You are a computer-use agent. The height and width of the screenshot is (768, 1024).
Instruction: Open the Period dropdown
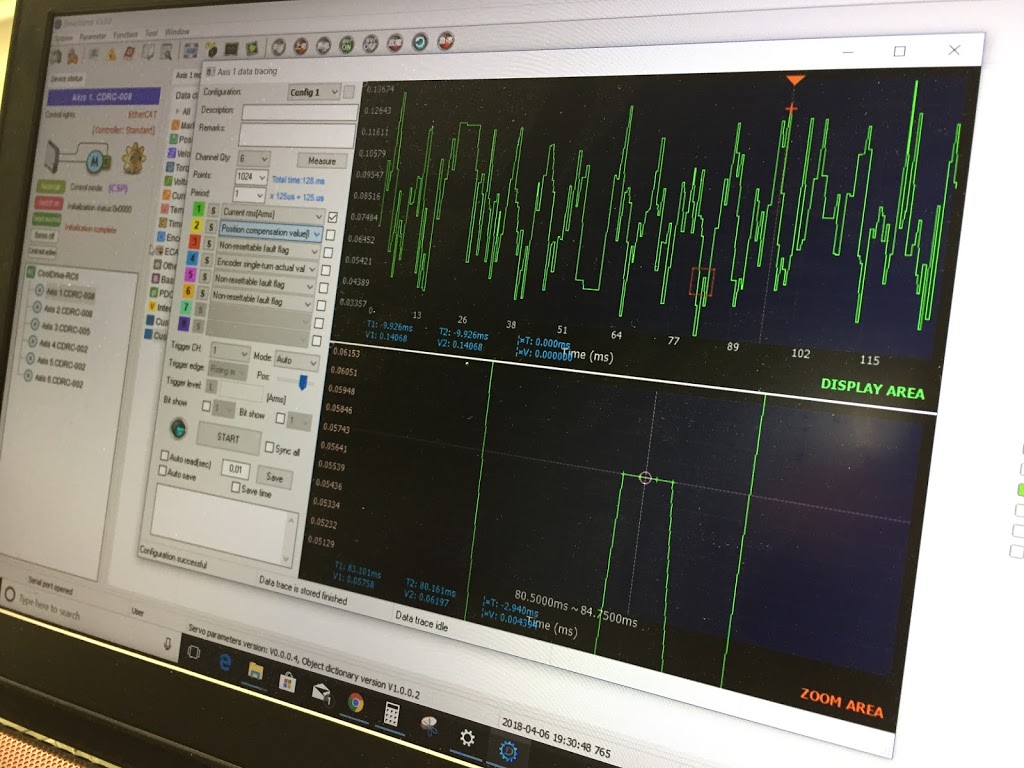click(249, 195)
